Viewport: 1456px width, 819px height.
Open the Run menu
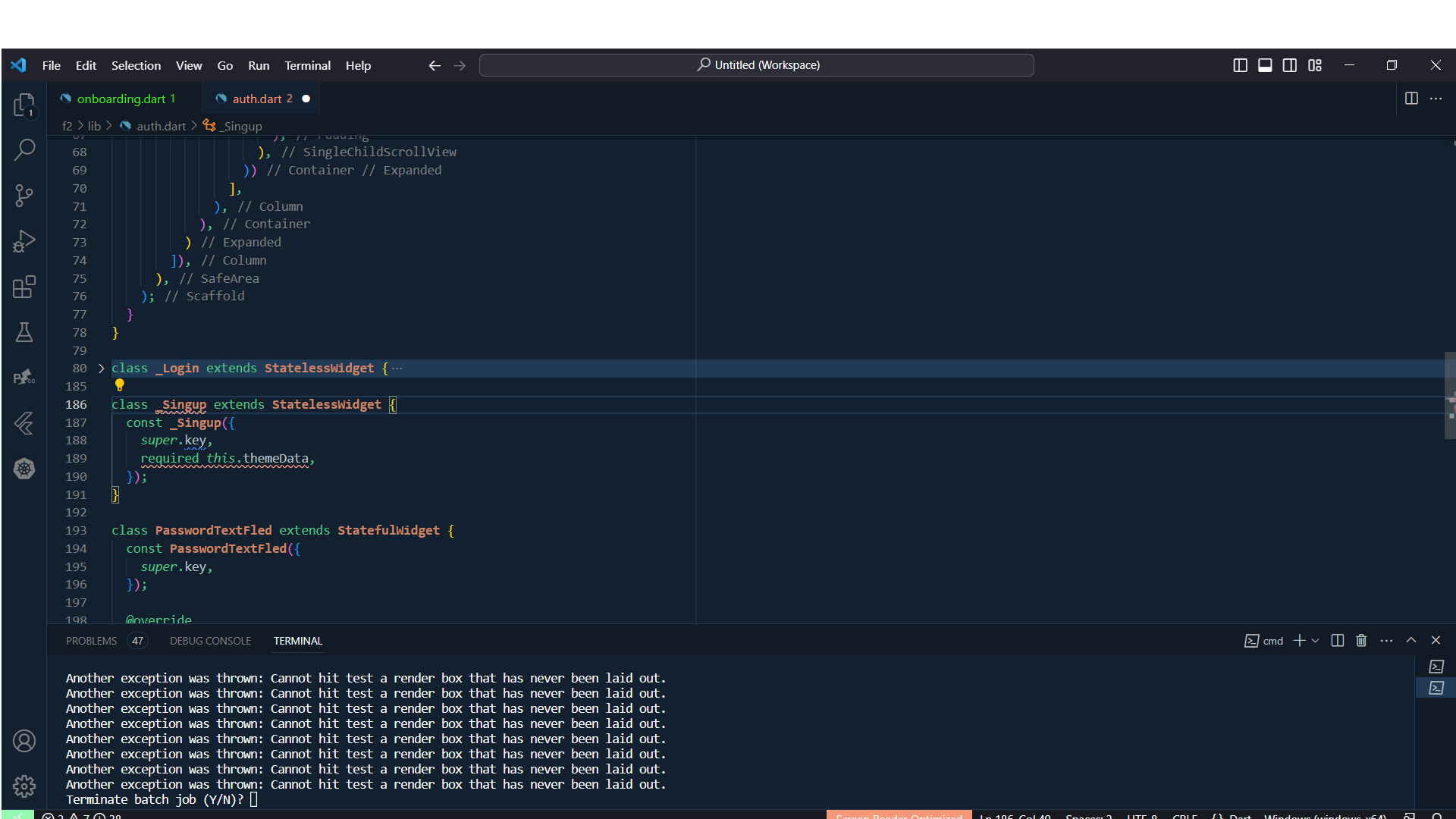(x=259, y=66)
